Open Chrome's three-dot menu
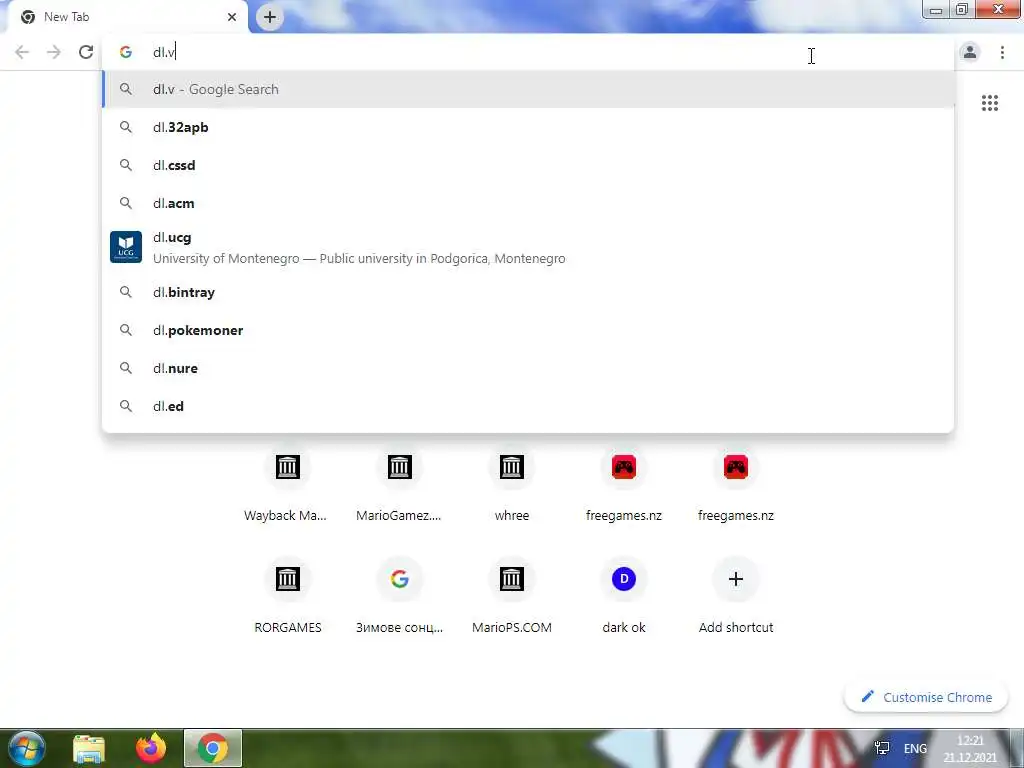This screenshot has height=768, width=1024. pos(1002,52)
